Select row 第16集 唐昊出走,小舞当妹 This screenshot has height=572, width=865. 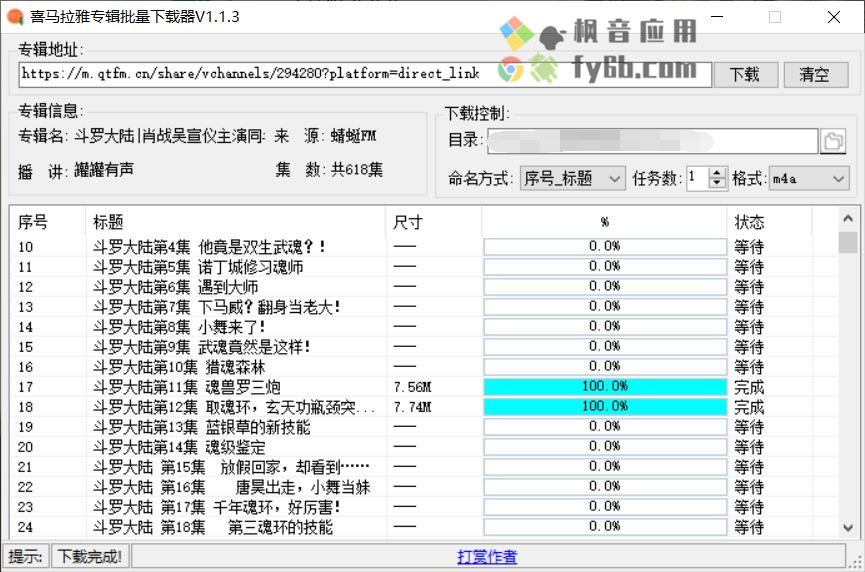click(424, 487)
